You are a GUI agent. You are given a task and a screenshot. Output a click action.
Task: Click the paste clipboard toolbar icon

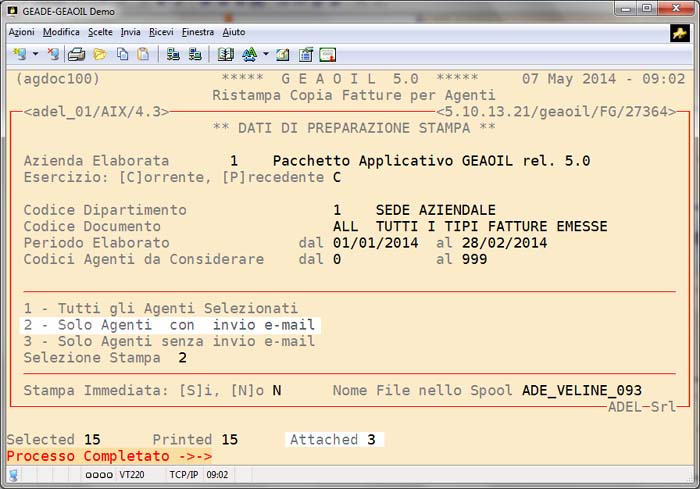click(143, 54)
